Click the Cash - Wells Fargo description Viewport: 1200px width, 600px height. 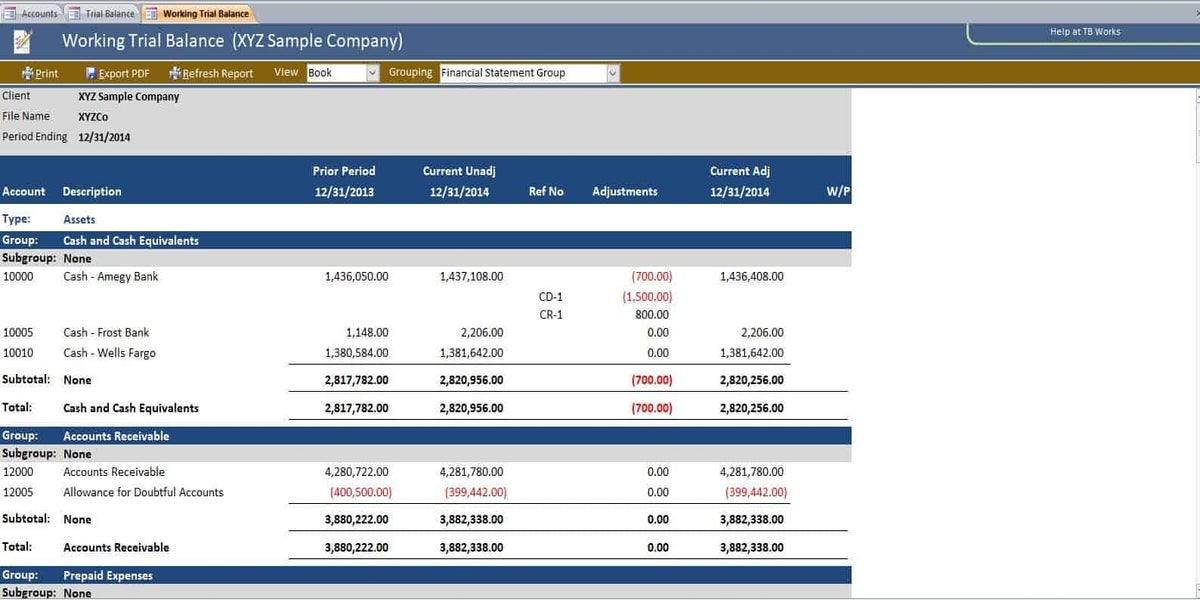click(109, 353)
